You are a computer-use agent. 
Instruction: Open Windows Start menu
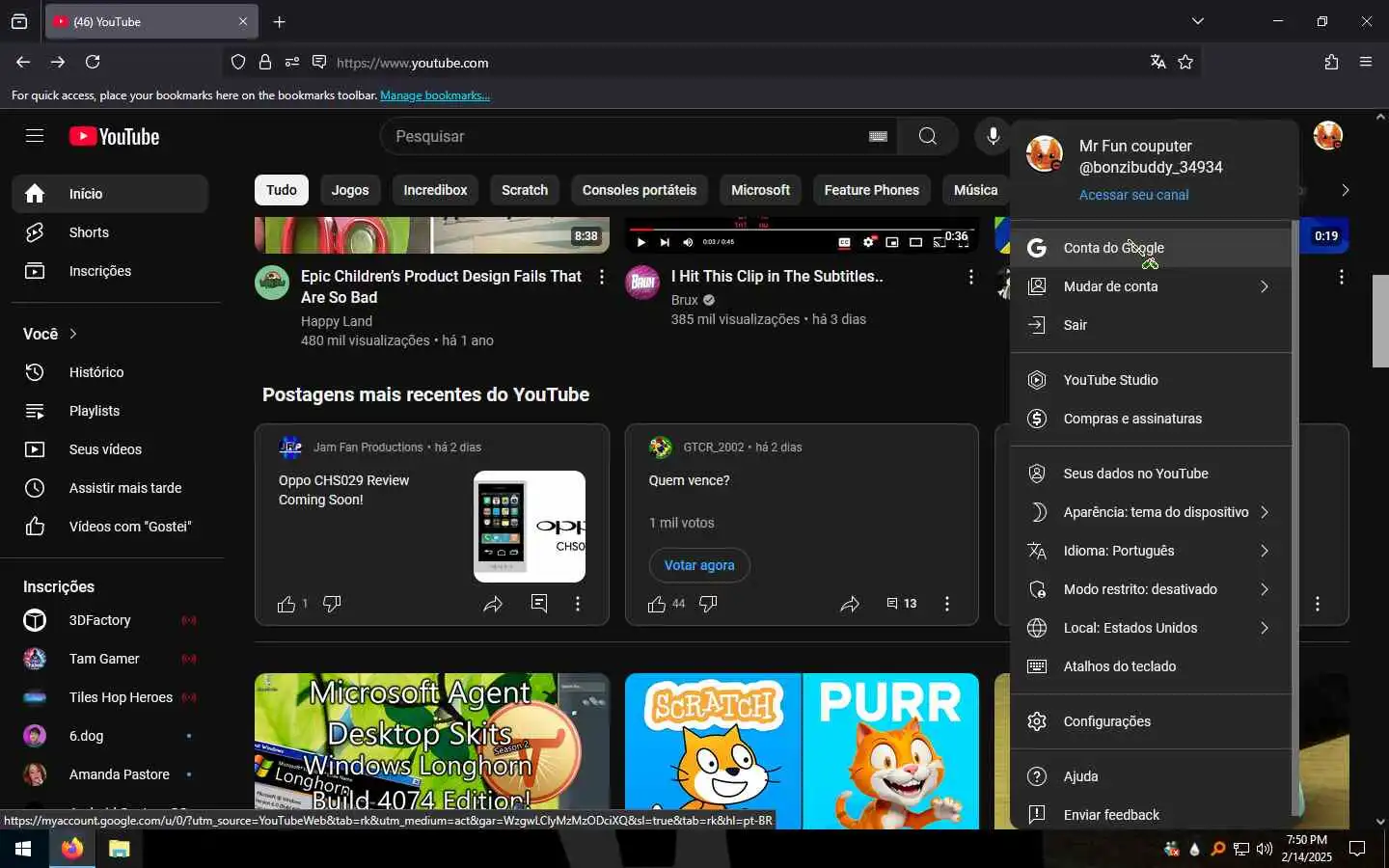23,849
